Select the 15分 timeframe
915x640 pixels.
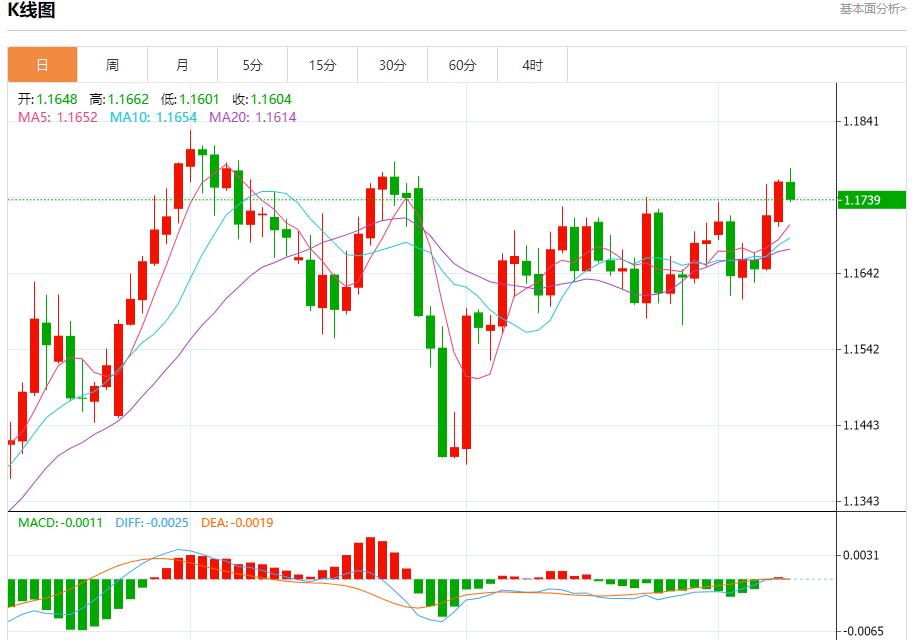coord(322,64)
